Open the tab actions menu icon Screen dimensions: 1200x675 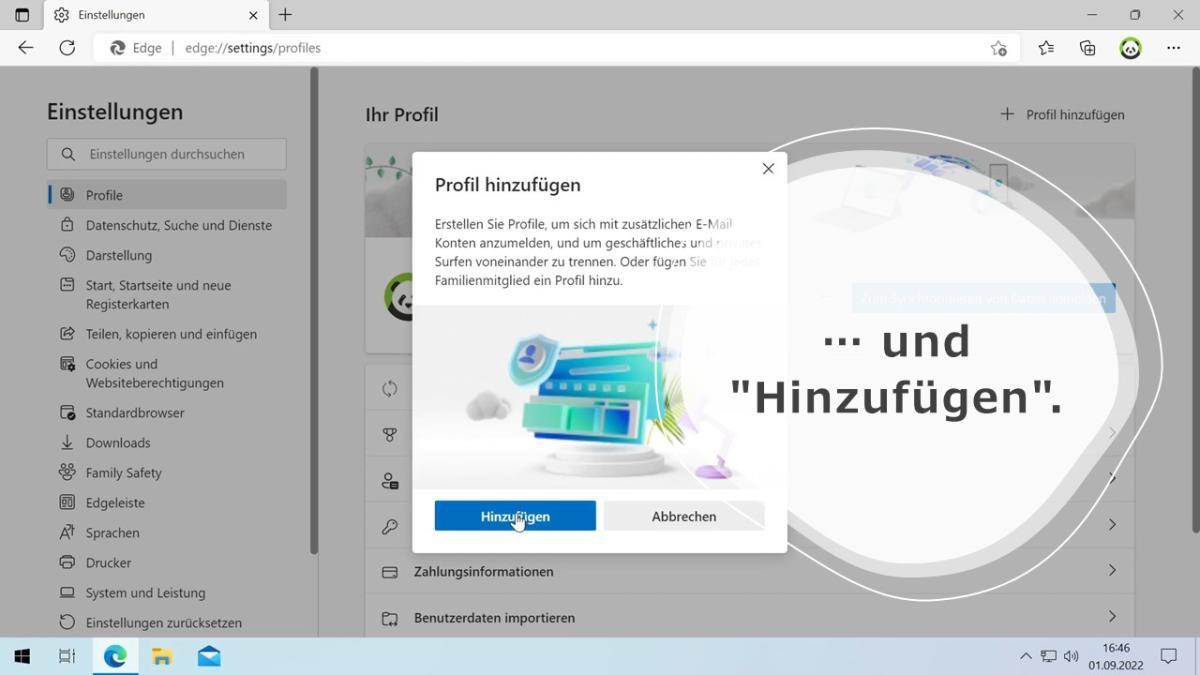pyautogui.click(x=22, y=15)
